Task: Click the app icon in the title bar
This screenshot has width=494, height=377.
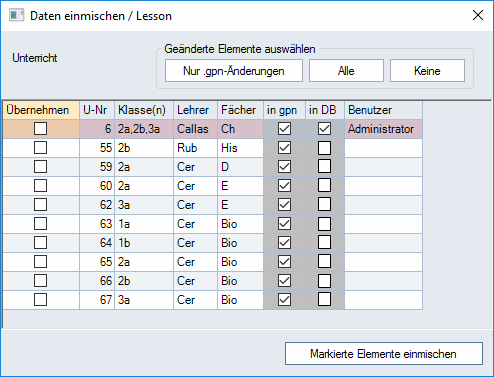Action: 17,16
